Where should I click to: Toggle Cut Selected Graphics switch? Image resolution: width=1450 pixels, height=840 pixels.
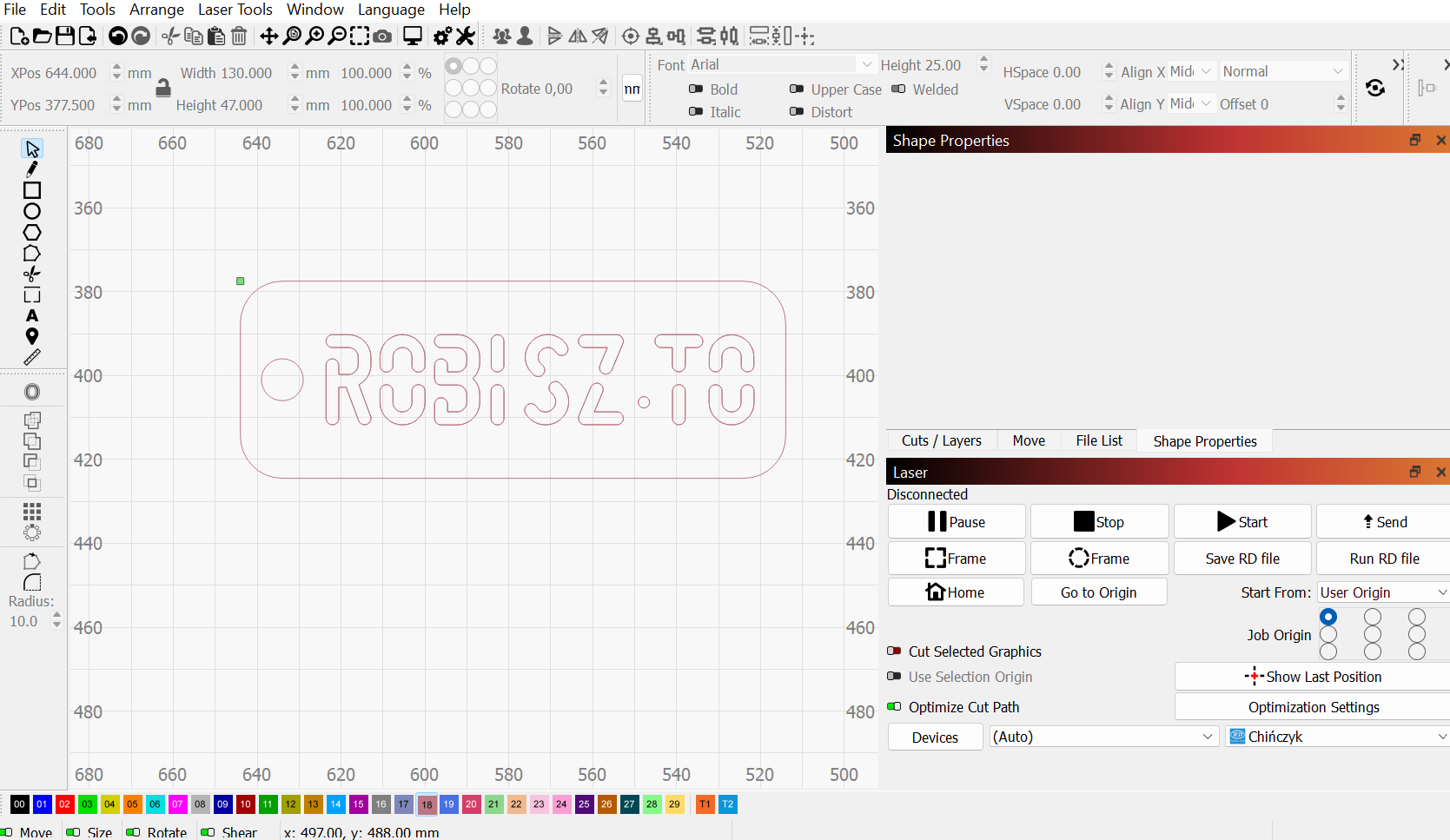click(894, 651)
